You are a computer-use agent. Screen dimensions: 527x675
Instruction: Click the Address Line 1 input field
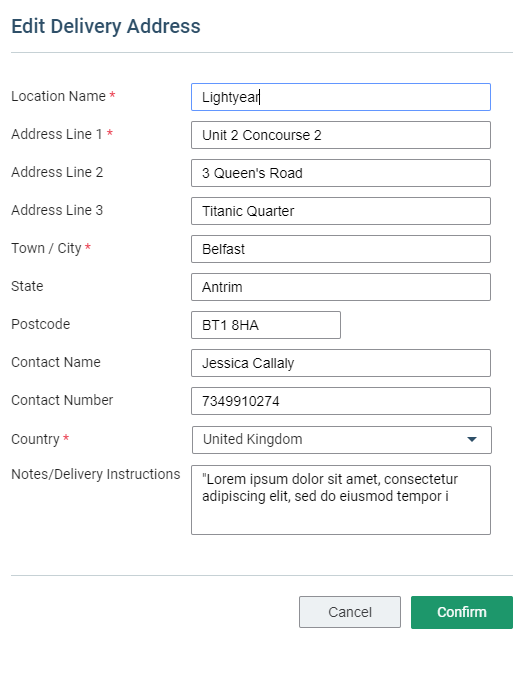pyautogui.click(x=341, y=135)
